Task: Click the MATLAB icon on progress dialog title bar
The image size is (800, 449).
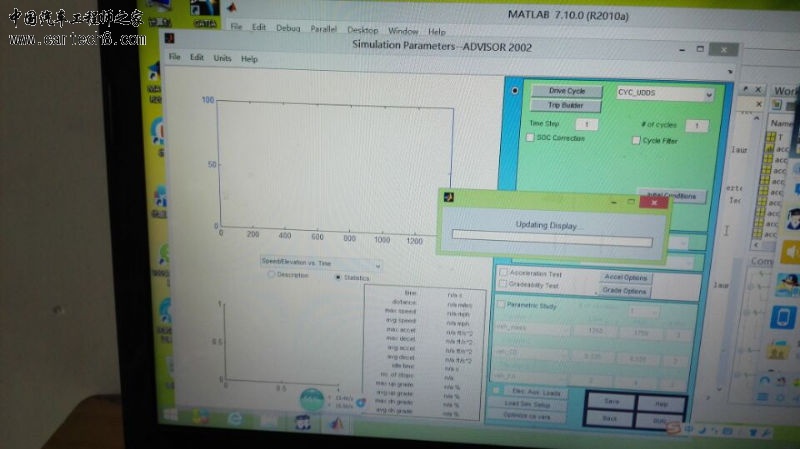Action: click(449, 197)
